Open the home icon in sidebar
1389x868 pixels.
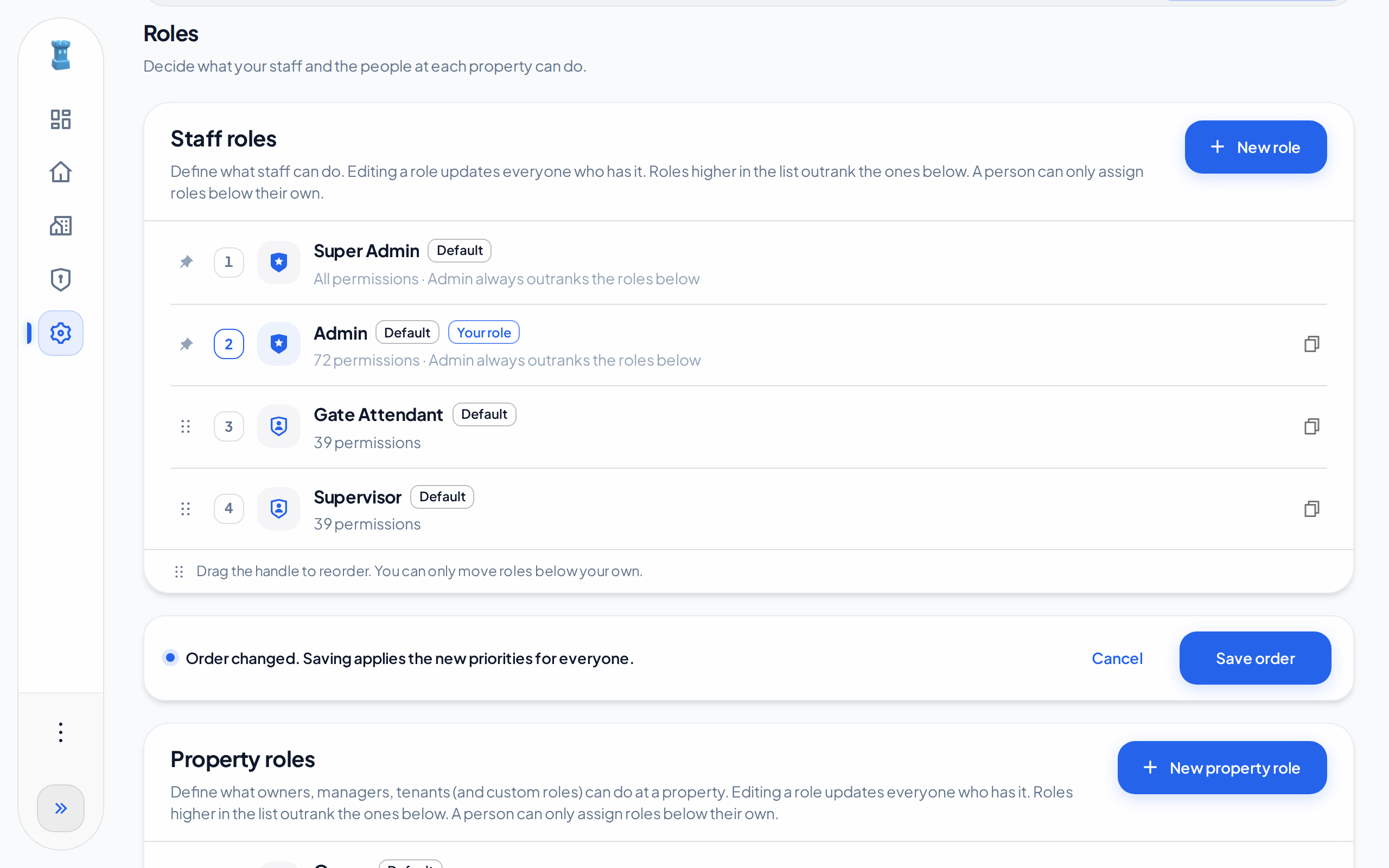(61, 172)
